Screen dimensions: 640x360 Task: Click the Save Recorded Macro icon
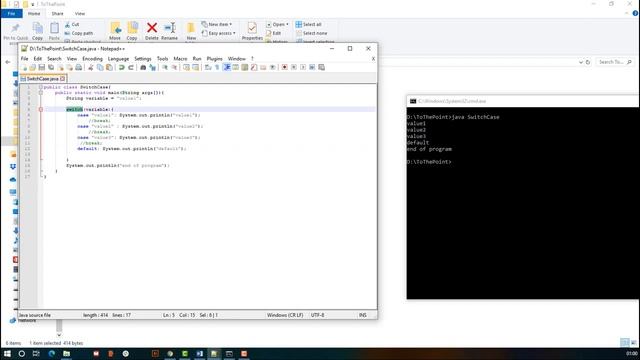(x=322, y=67)
